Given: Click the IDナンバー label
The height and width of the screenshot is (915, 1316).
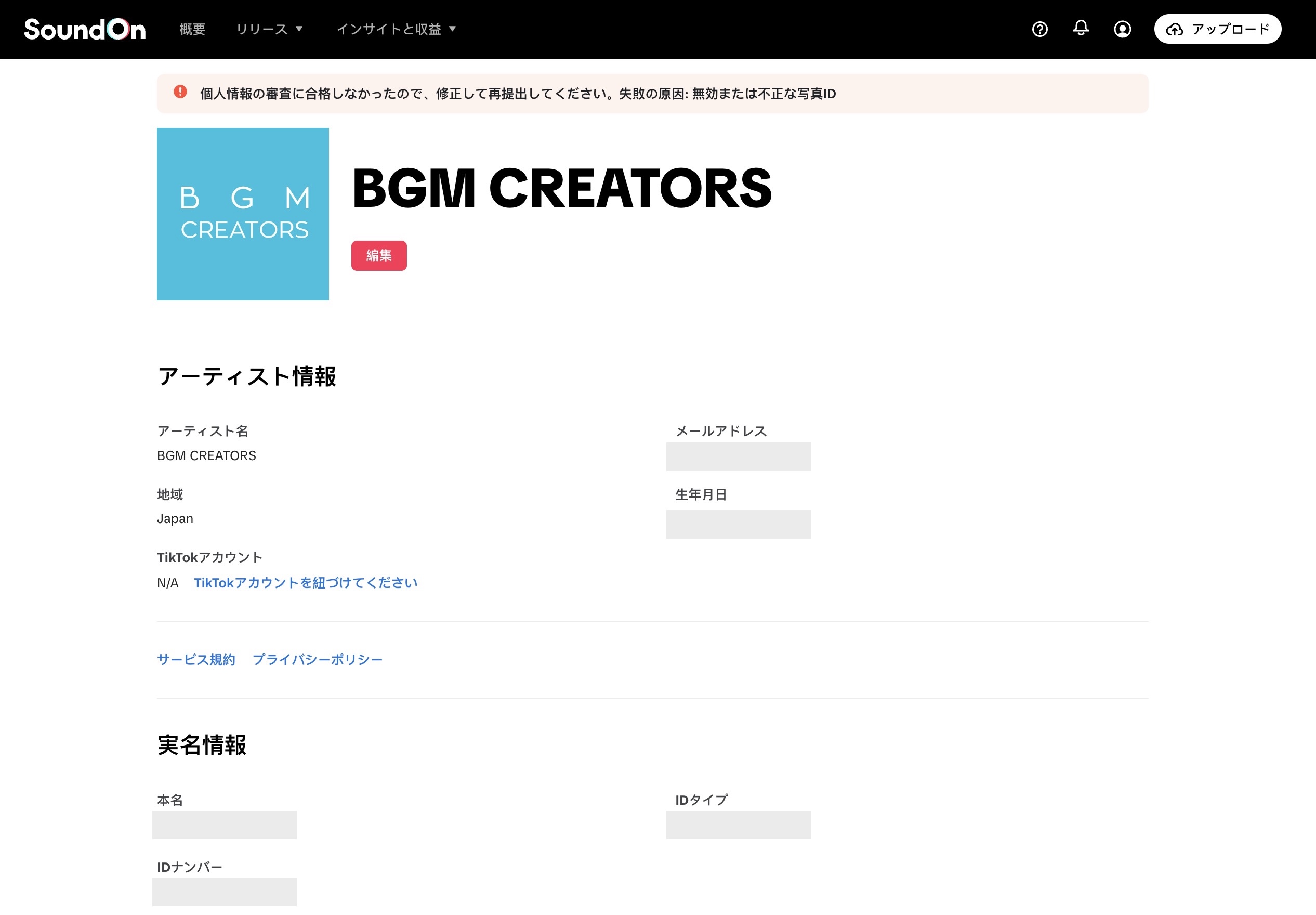Looking at the screenshot, I should point(190,867).
